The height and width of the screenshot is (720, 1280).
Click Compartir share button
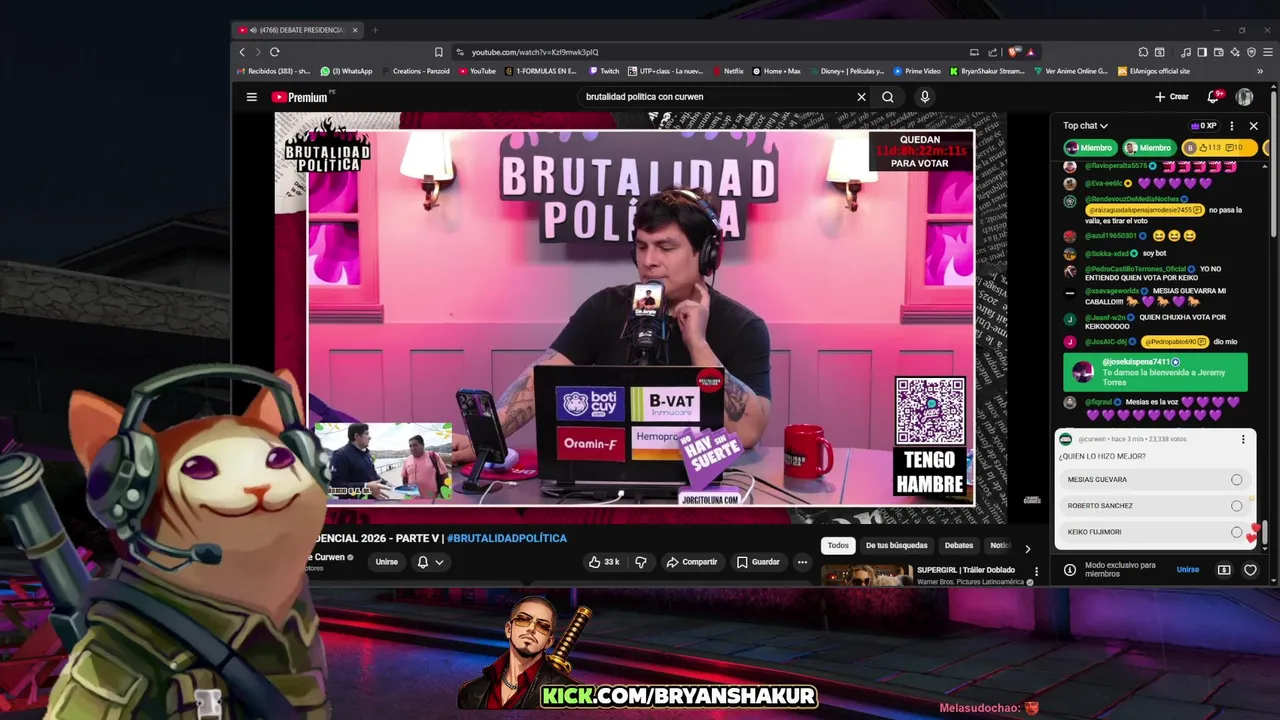pos(692,562)
